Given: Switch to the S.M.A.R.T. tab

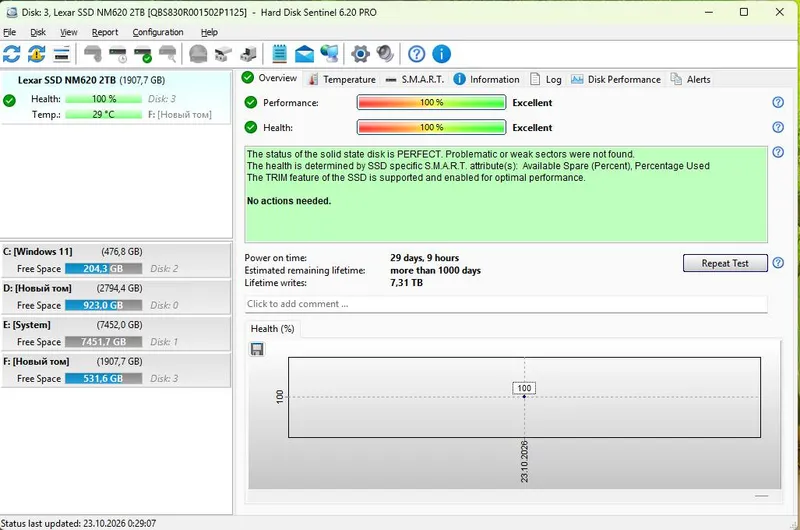Looking at the screenshot, I should 415,80.
